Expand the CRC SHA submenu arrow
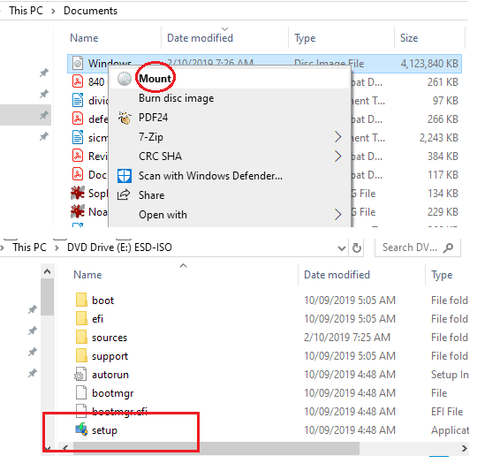This screenshot has height=457, width=477. point(338,156)
